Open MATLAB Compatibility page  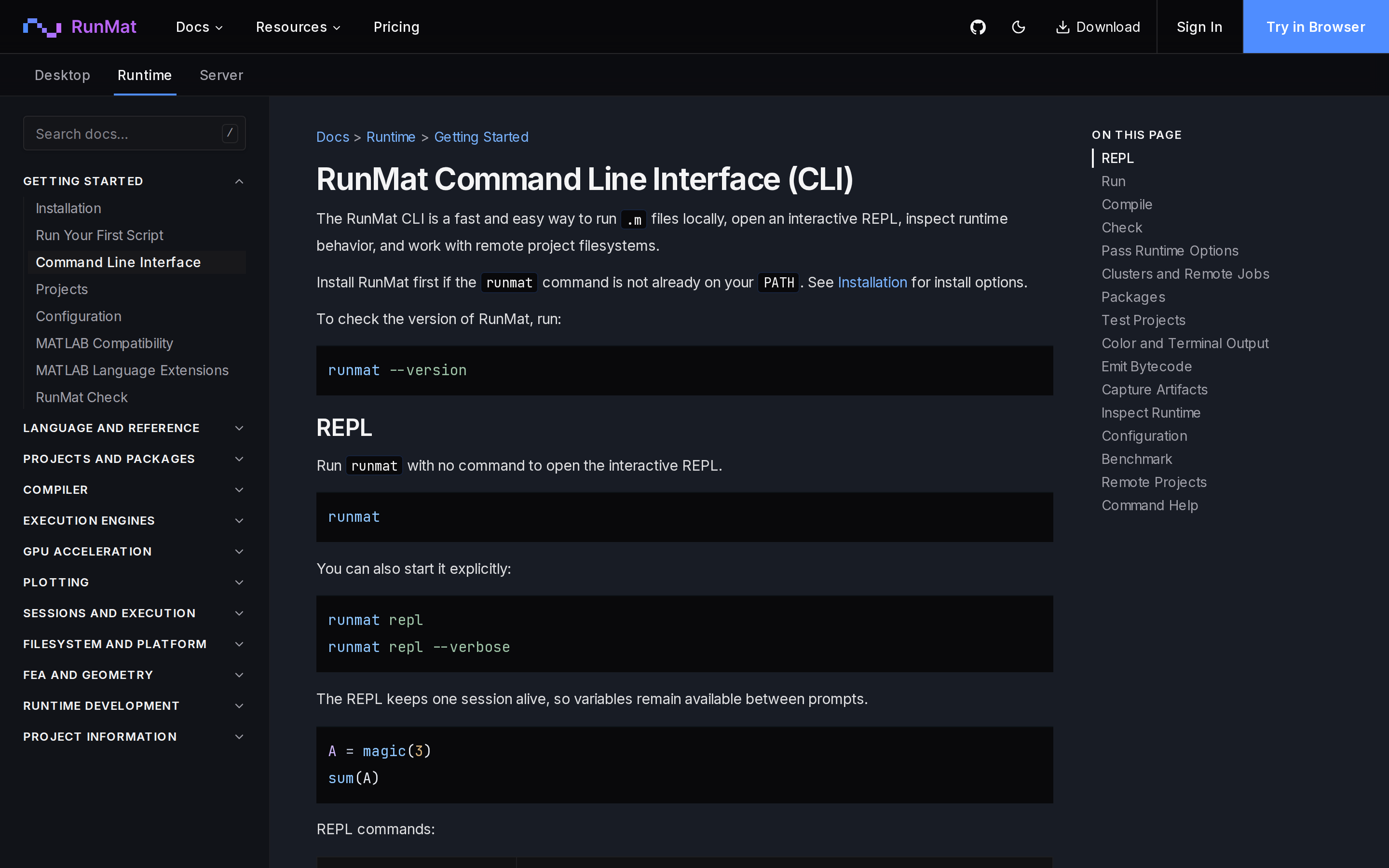pyautogui.click(x=105, y=343)
